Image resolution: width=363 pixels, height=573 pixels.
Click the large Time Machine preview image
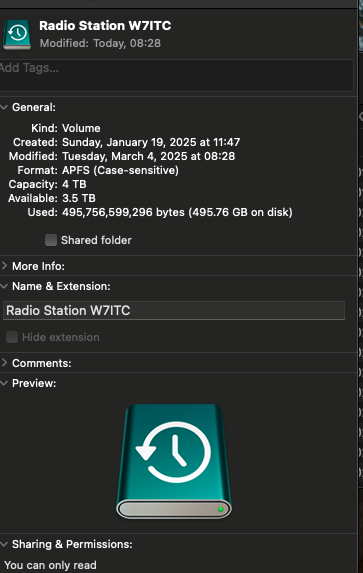click(174, 461)
